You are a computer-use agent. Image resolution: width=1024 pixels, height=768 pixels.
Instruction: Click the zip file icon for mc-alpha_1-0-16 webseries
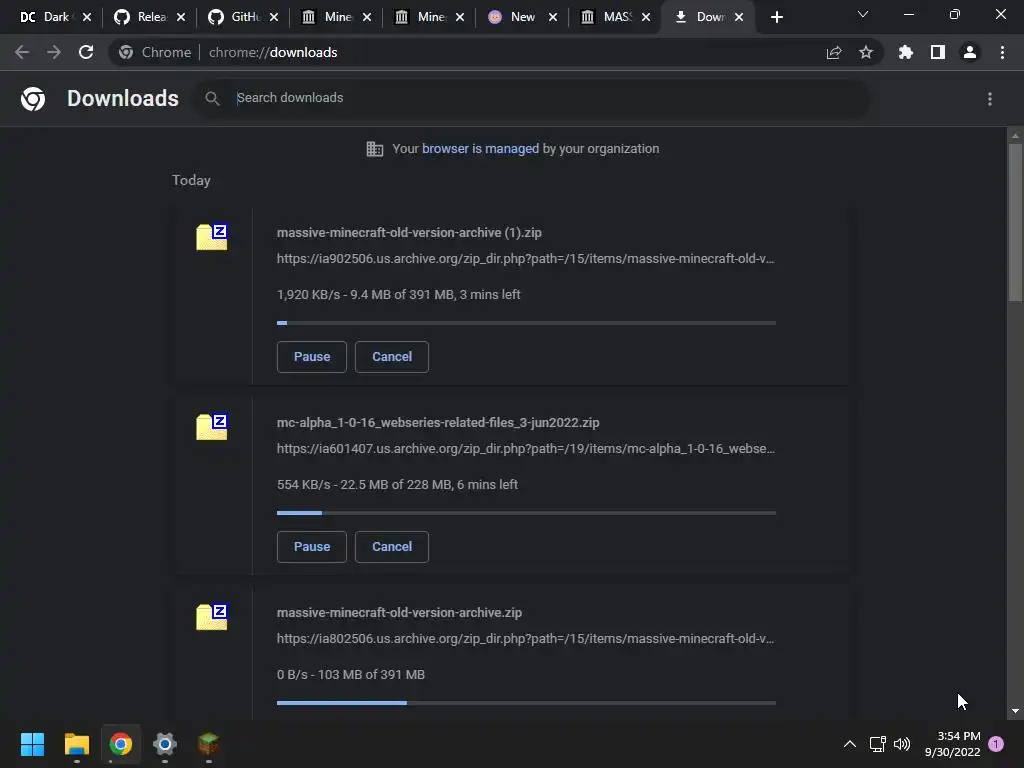click(x=212, y=426)
